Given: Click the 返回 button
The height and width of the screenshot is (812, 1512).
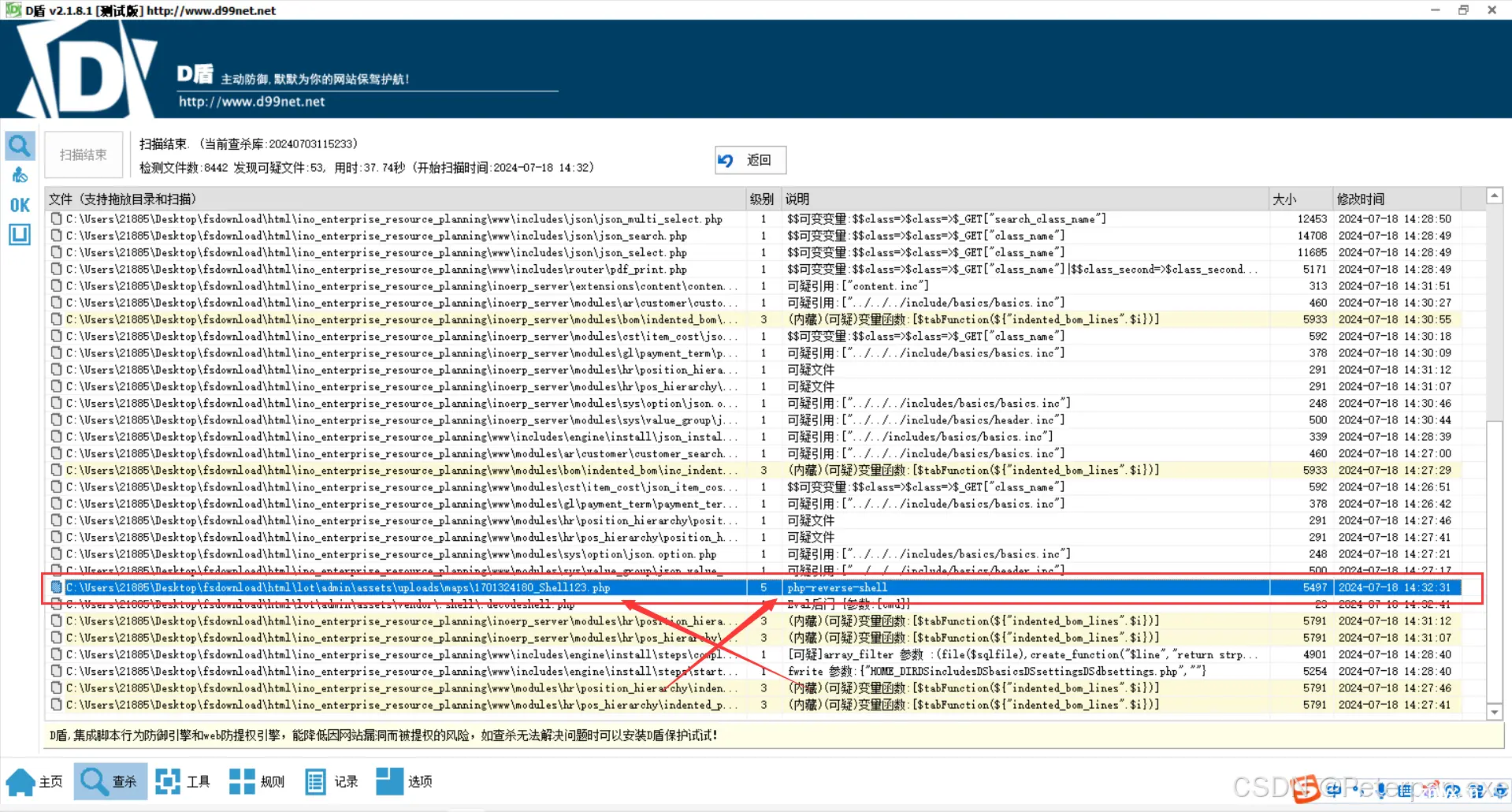Looking at the screenshot, I should point(750,160).
